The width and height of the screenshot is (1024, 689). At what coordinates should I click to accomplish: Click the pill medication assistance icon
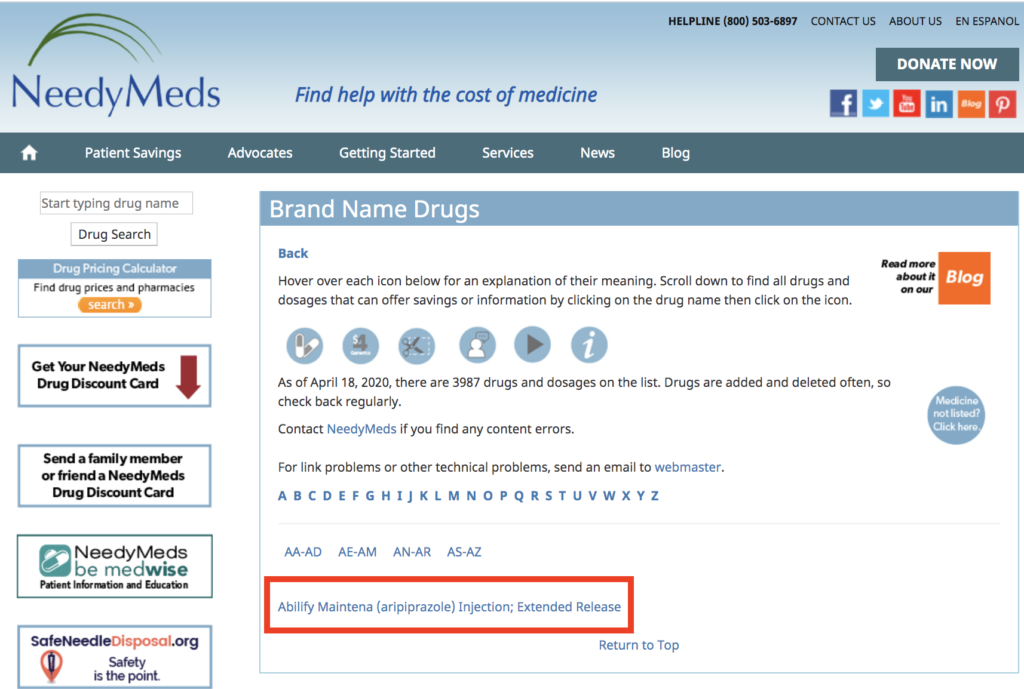click(x=305, y=345)
